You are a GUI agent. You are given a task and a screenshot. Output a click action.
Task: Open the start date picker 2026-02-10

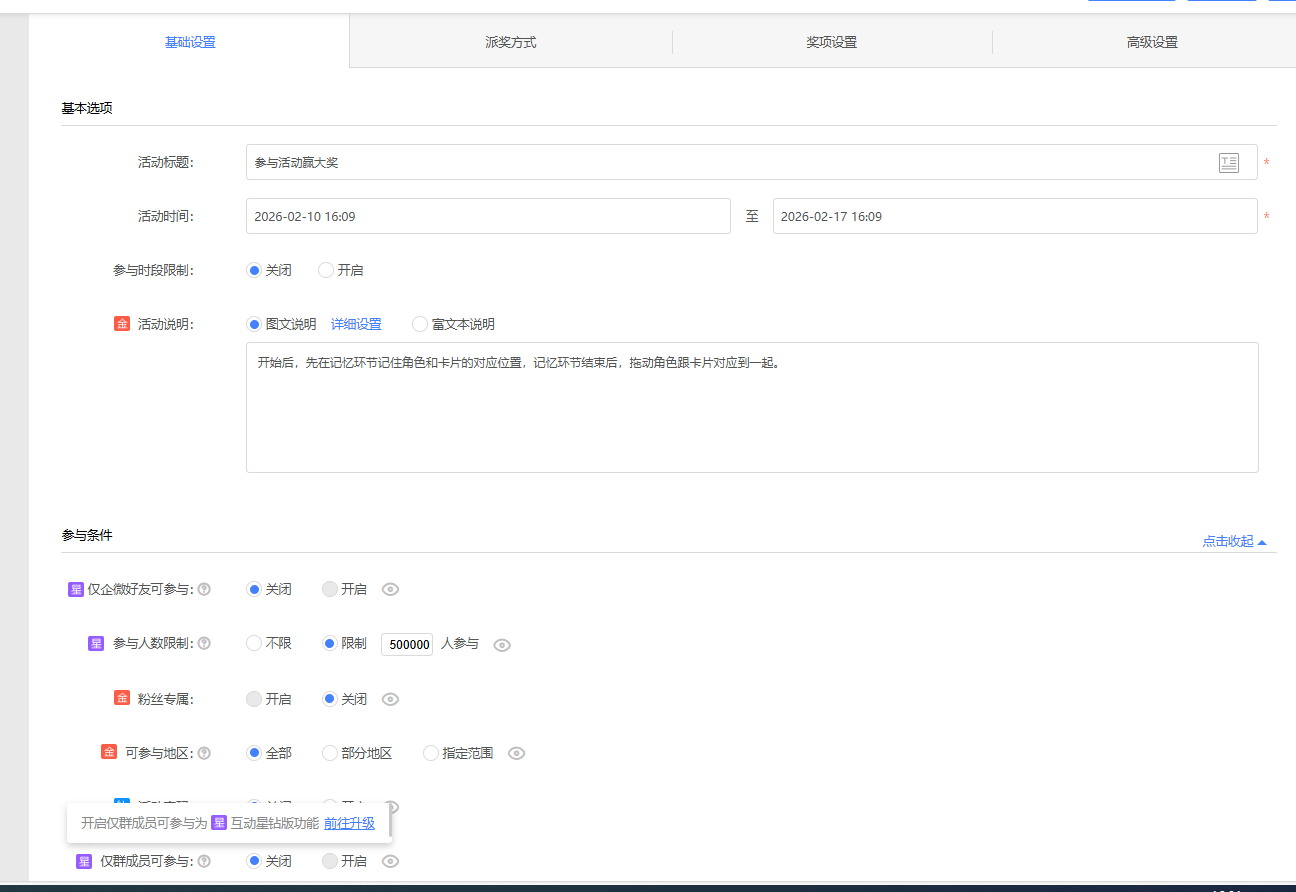point(488,216)
